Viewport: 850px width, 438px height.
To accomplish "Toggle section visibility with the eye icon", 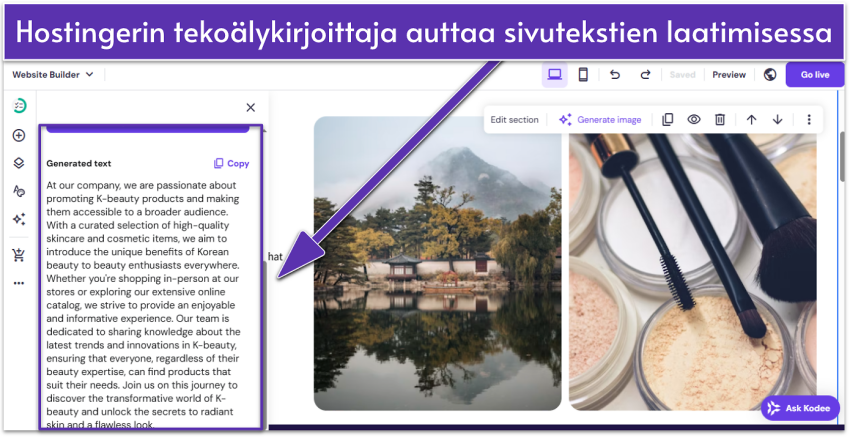I will [694, 119].
